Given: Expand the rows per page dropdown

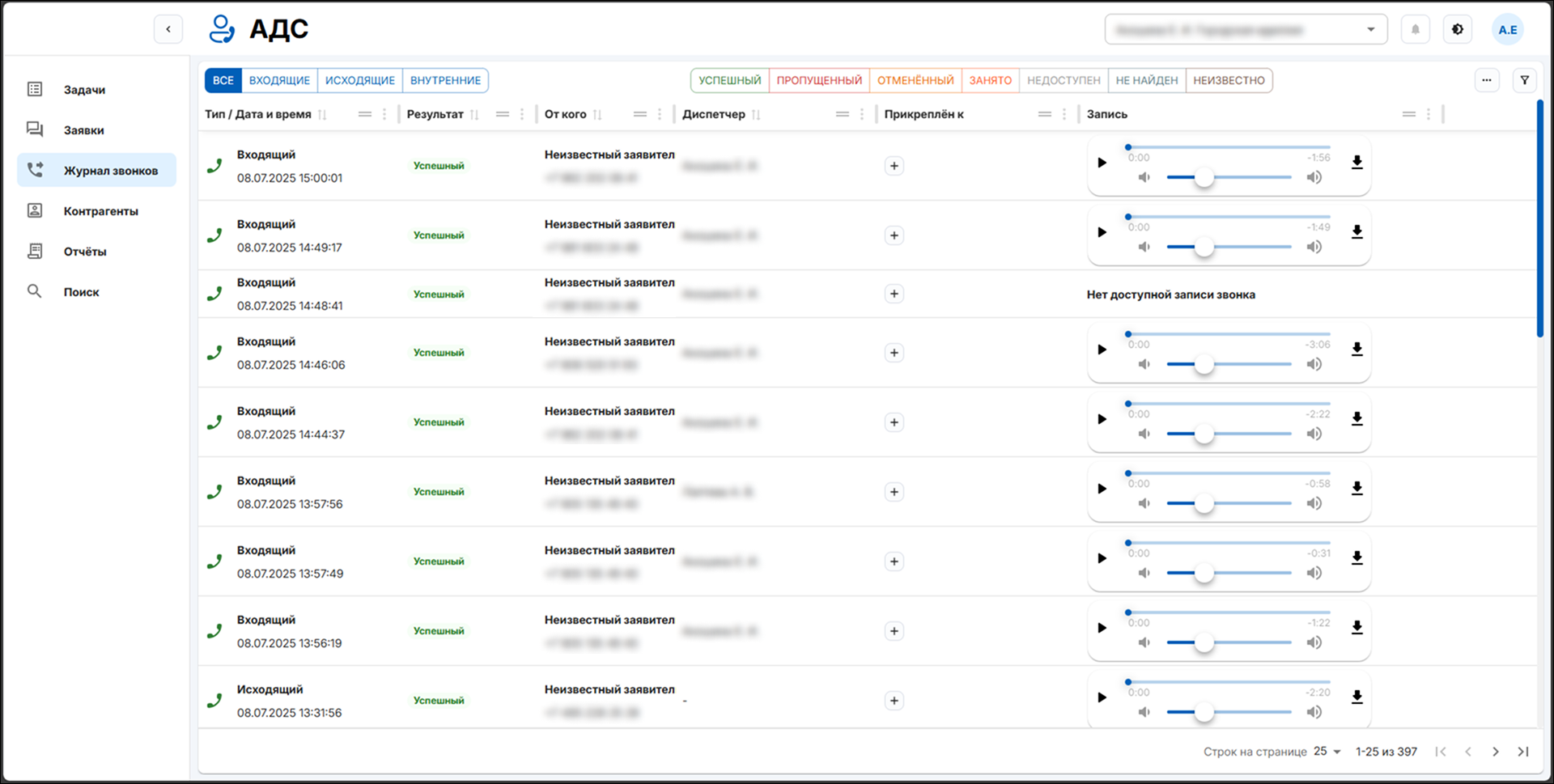Looking at the screenshot, I should point(1327,752).
